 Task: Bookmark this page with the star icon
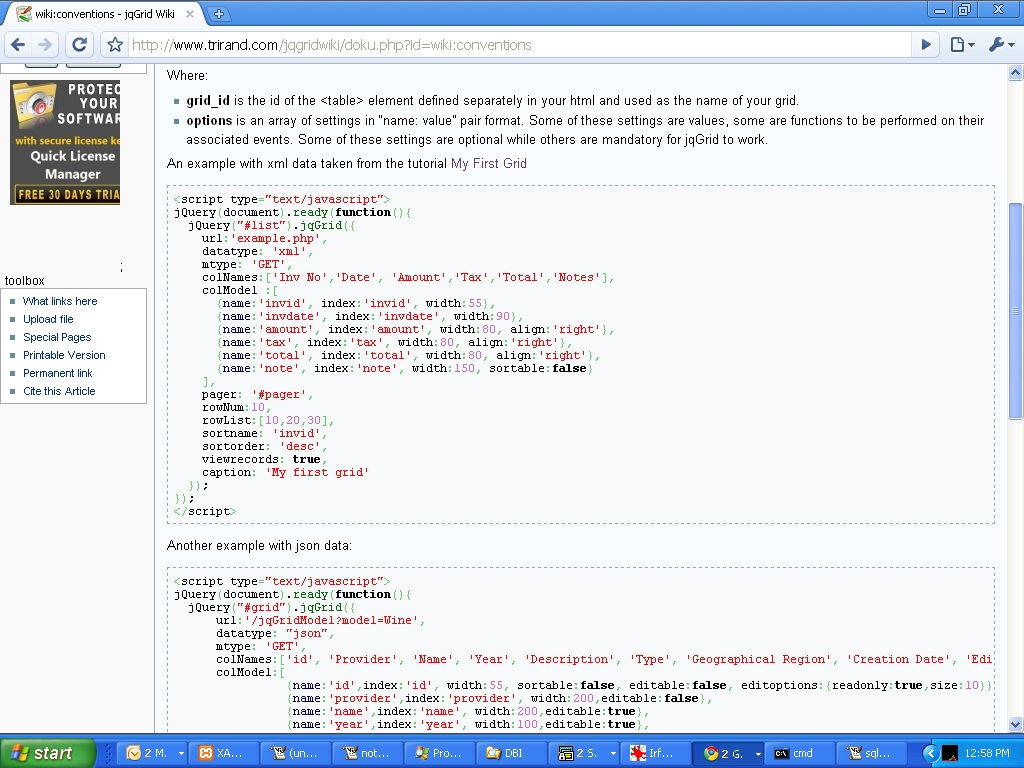(x=115, y=44)
